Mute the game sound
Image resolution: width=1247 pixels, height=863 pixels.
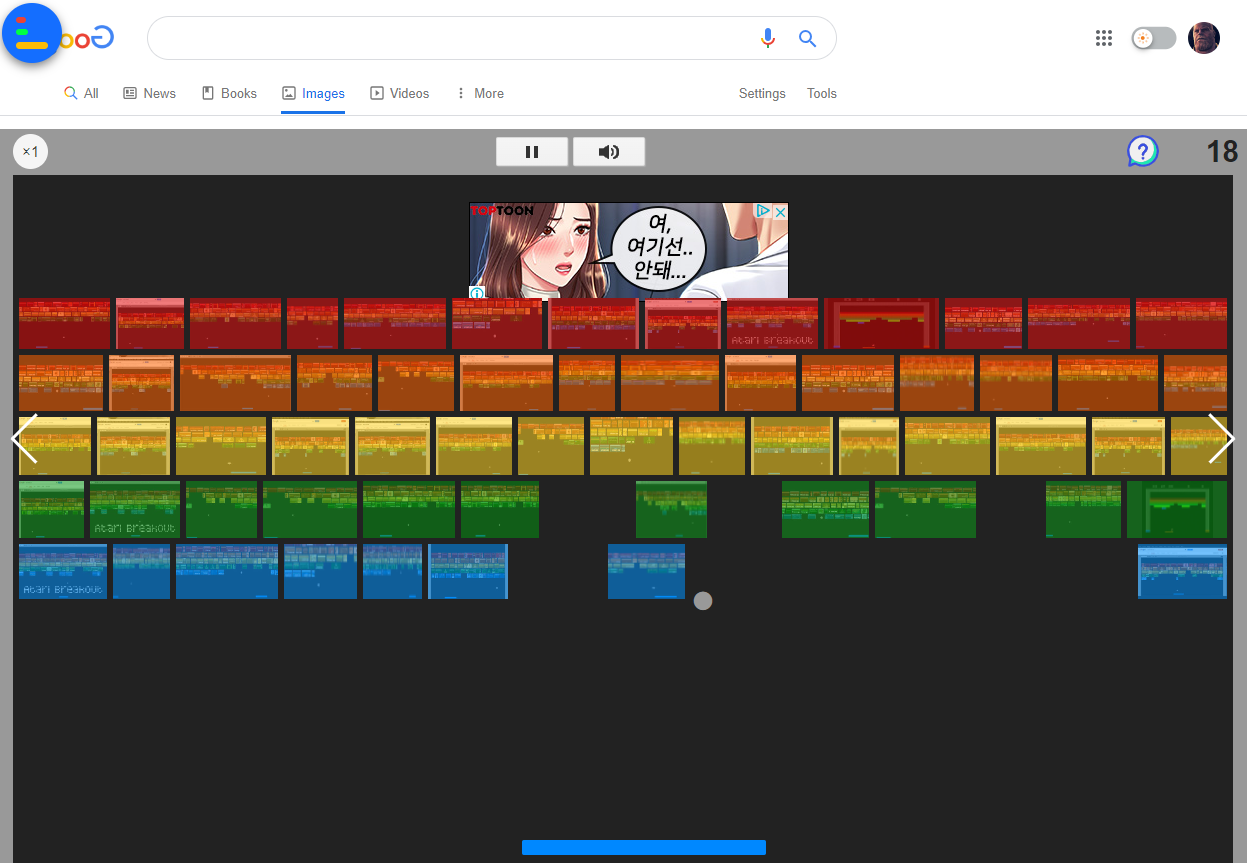[608, 152]
